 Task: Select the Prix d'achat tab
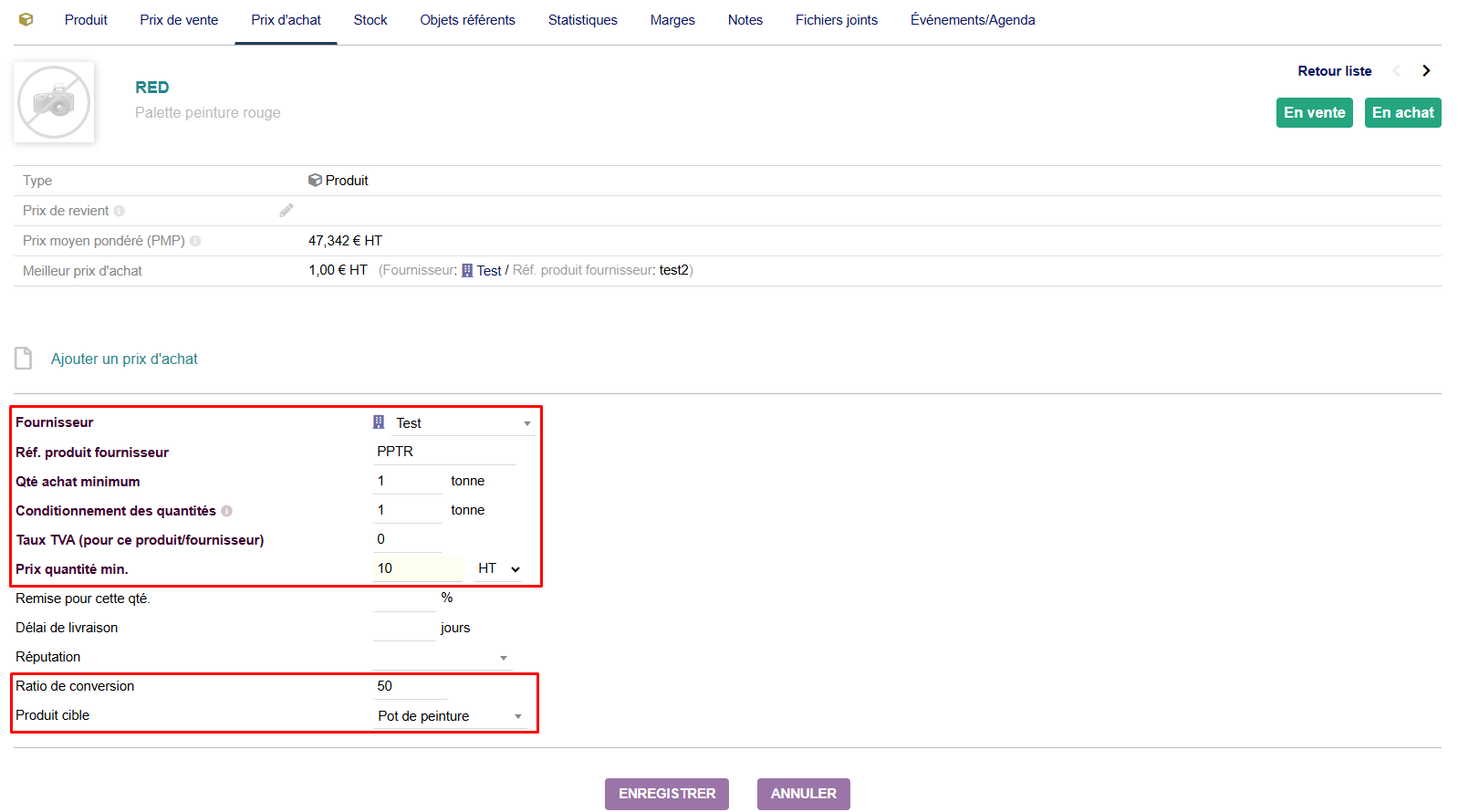click(286, 20)
